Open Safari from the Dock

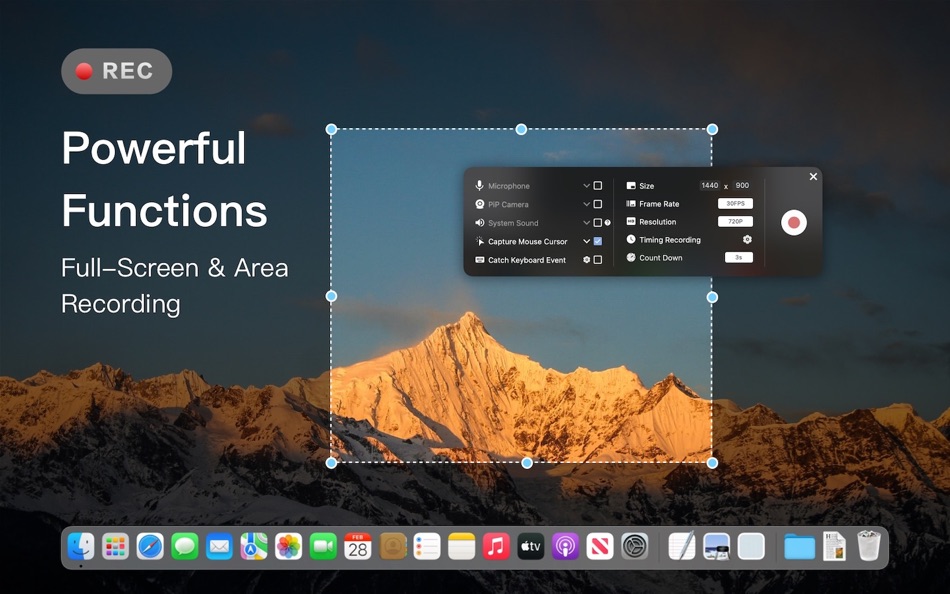(x=150, y=547)
